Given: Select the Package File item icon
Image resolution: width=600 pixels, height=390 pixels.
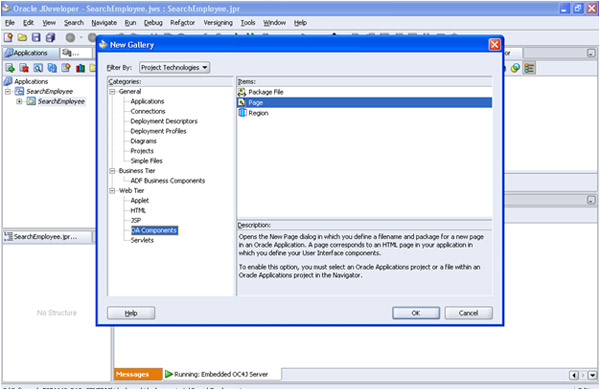Looking at the screenshot, I should click(242, 92).
